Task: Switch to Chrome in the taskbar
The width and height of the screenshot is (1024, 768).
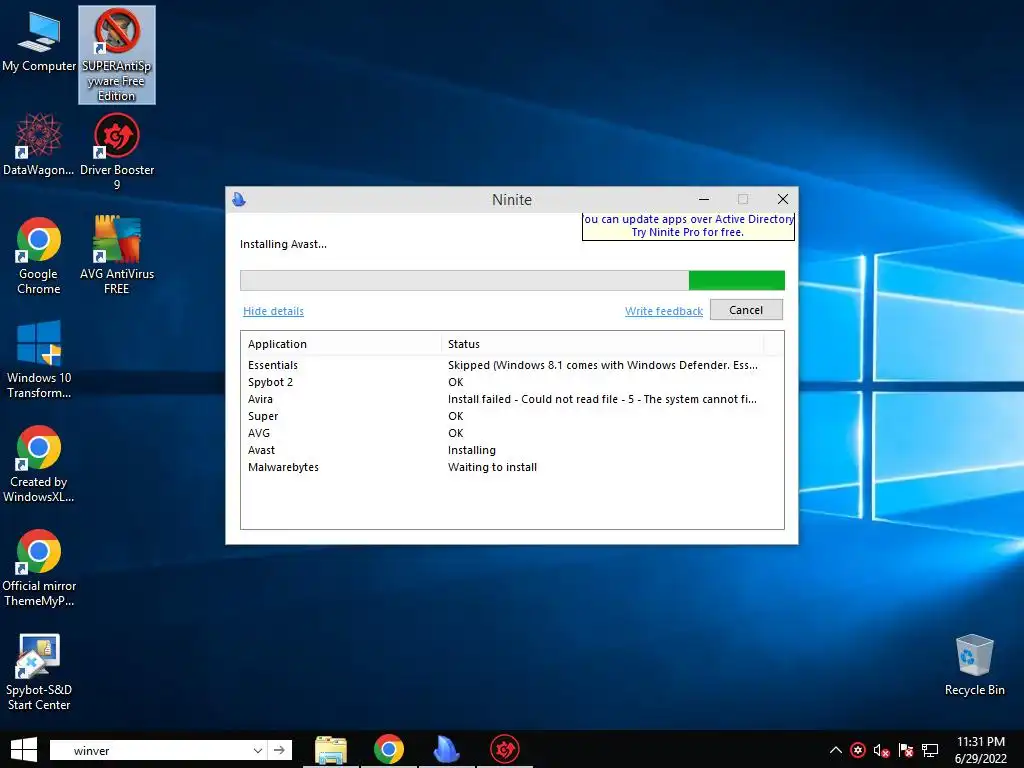Action: coord(389,750)
